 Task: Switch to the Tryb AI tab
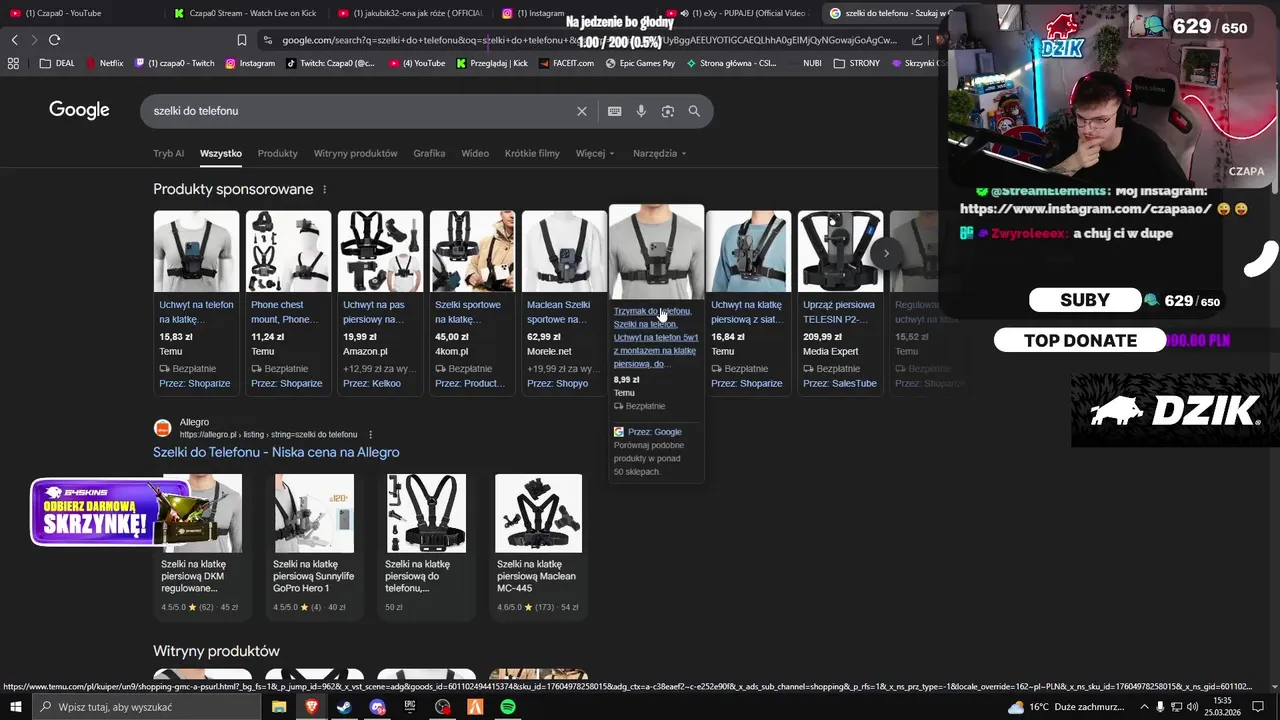coord(168,153)
